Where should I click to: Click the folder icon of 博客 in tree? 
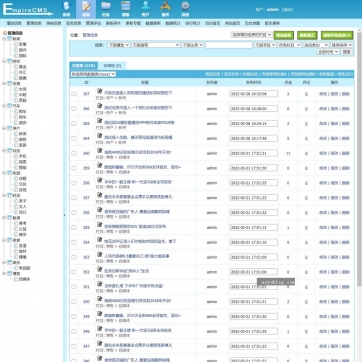[9, 273]
